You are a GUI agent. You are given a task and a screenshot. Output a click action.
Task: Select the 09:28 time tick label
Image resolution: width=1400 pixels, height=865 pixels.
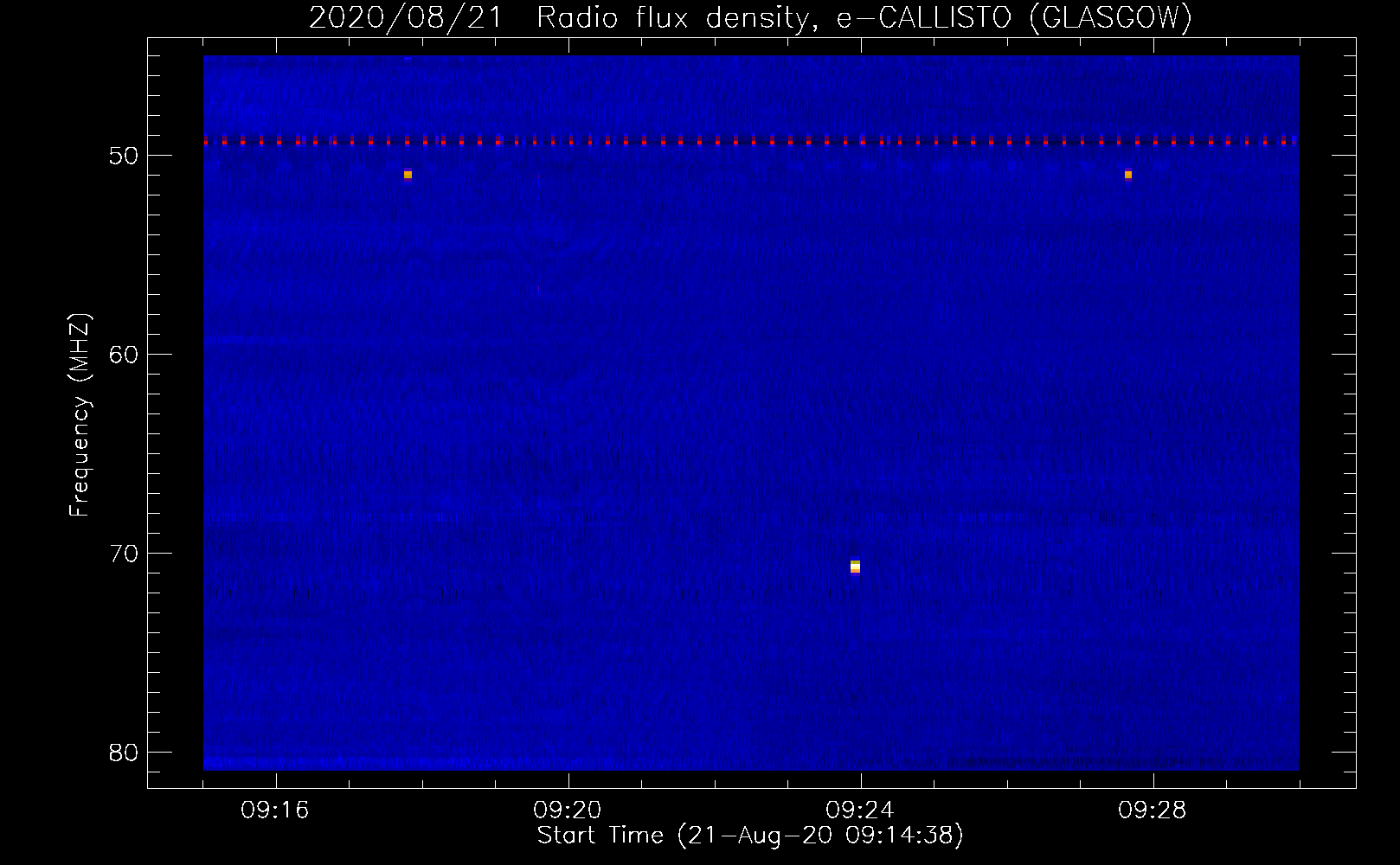pos(1153,811)
